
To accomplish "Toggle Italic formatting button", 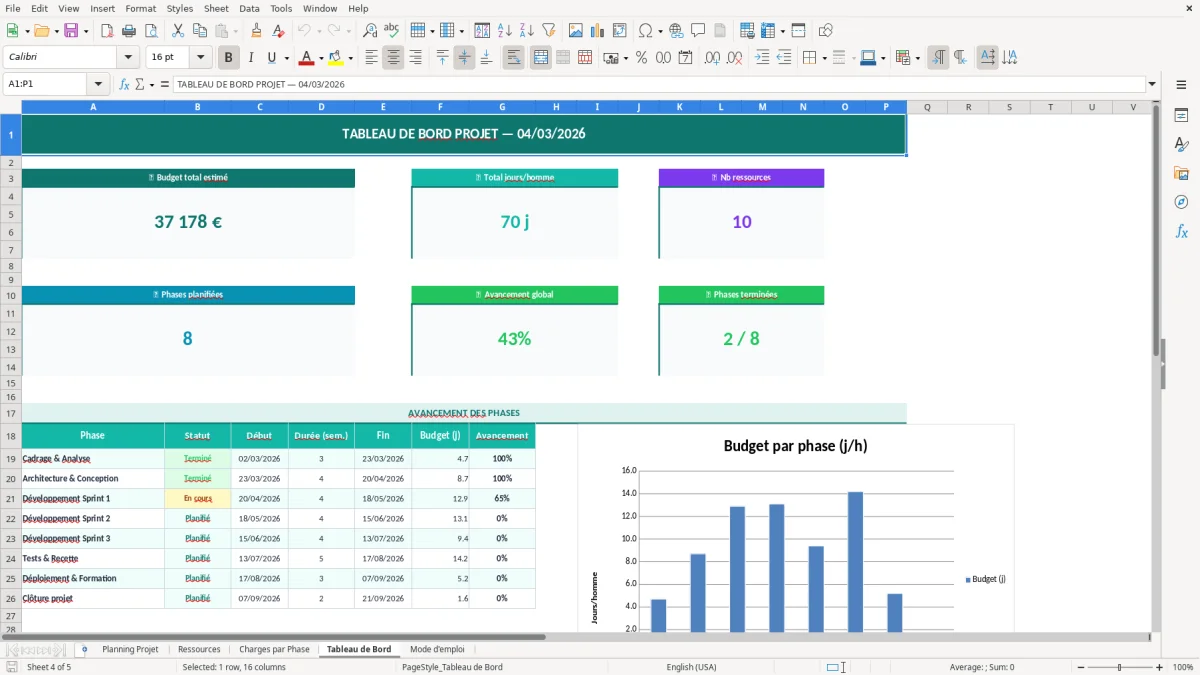I will [251, 58].
